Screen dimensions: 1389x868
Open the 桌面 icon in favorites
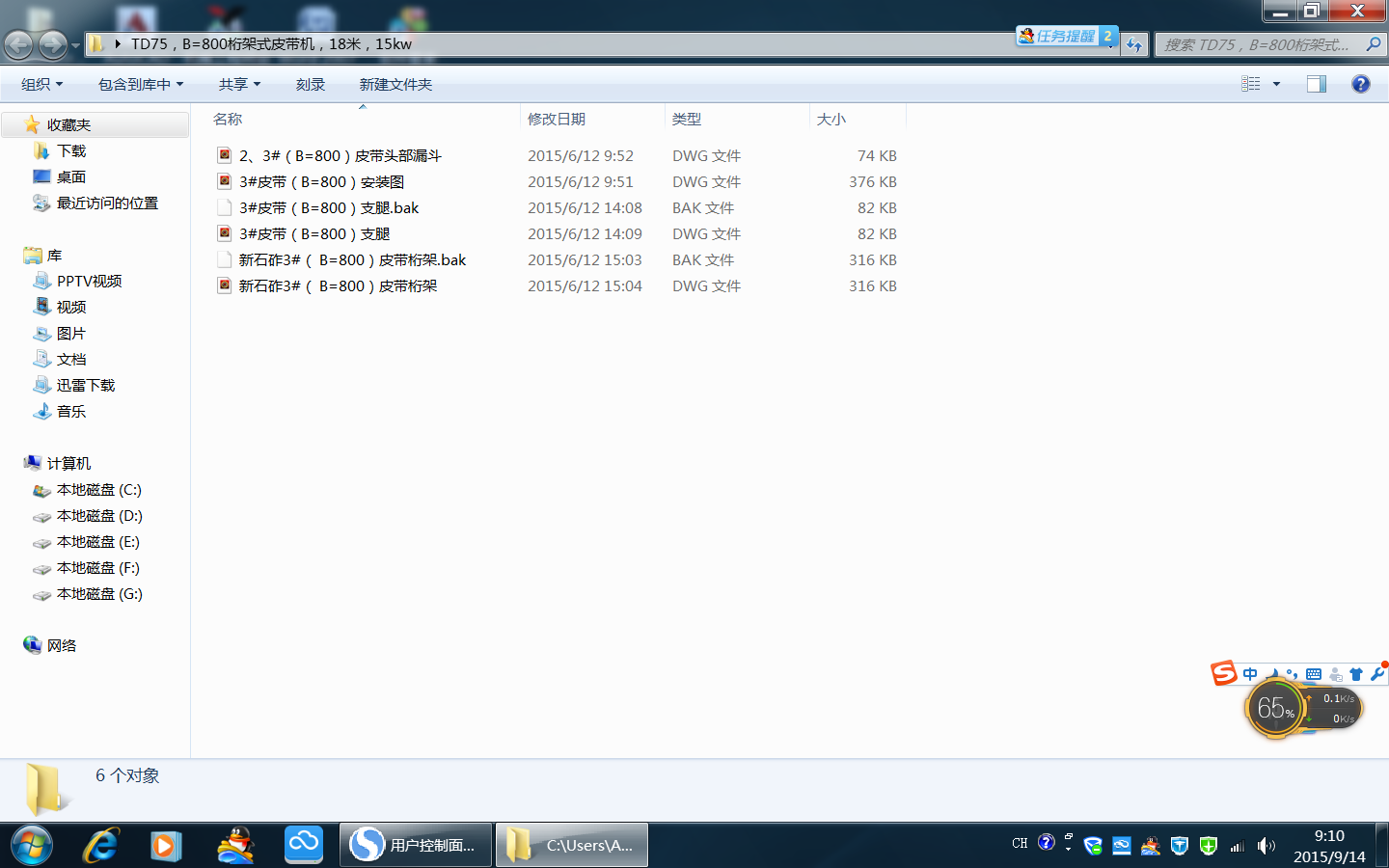[41, 176]
